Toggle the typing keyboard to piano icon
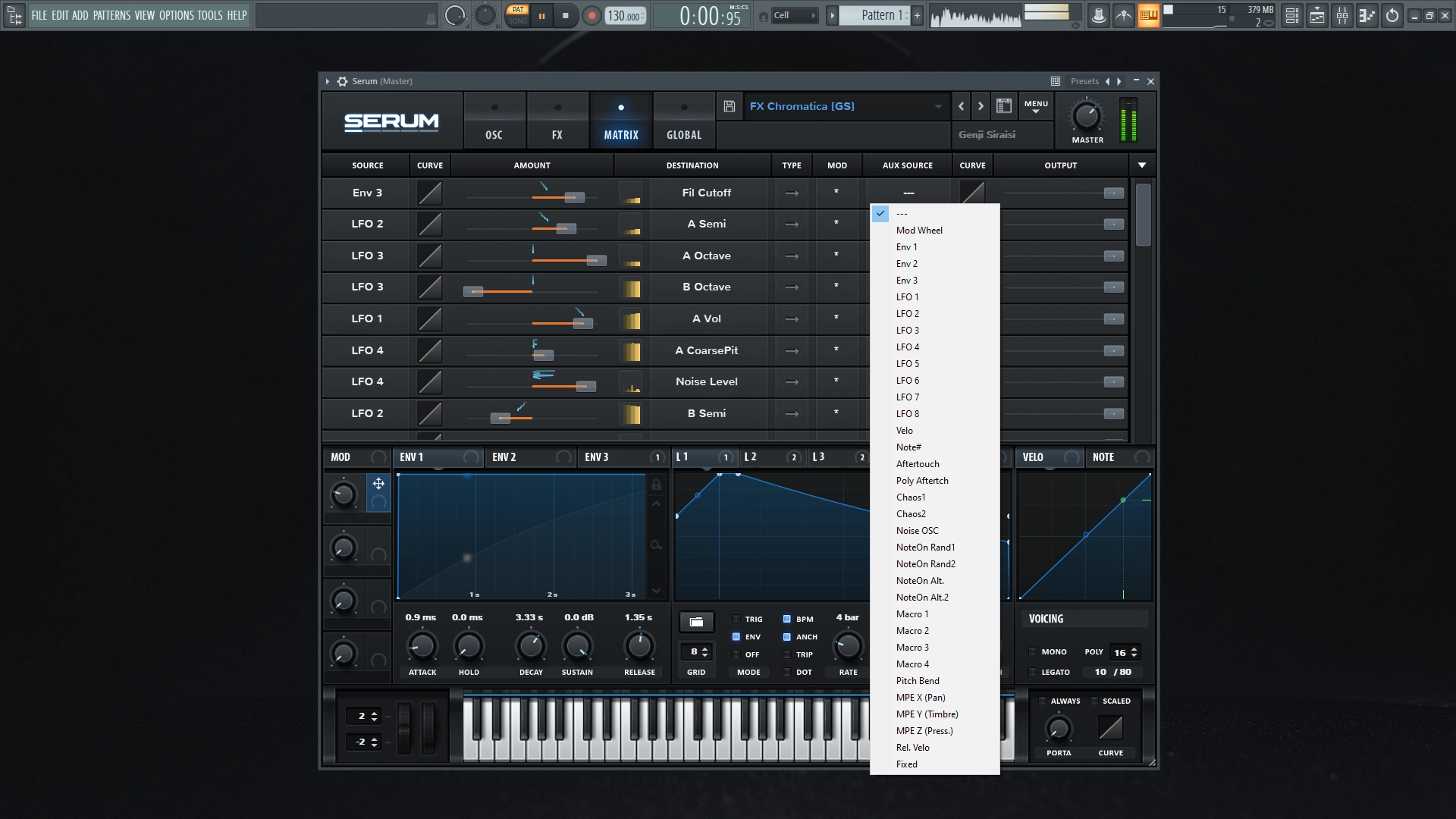Image resolution: width=1456 pixels, height=819 pixels. (1148, 15)
